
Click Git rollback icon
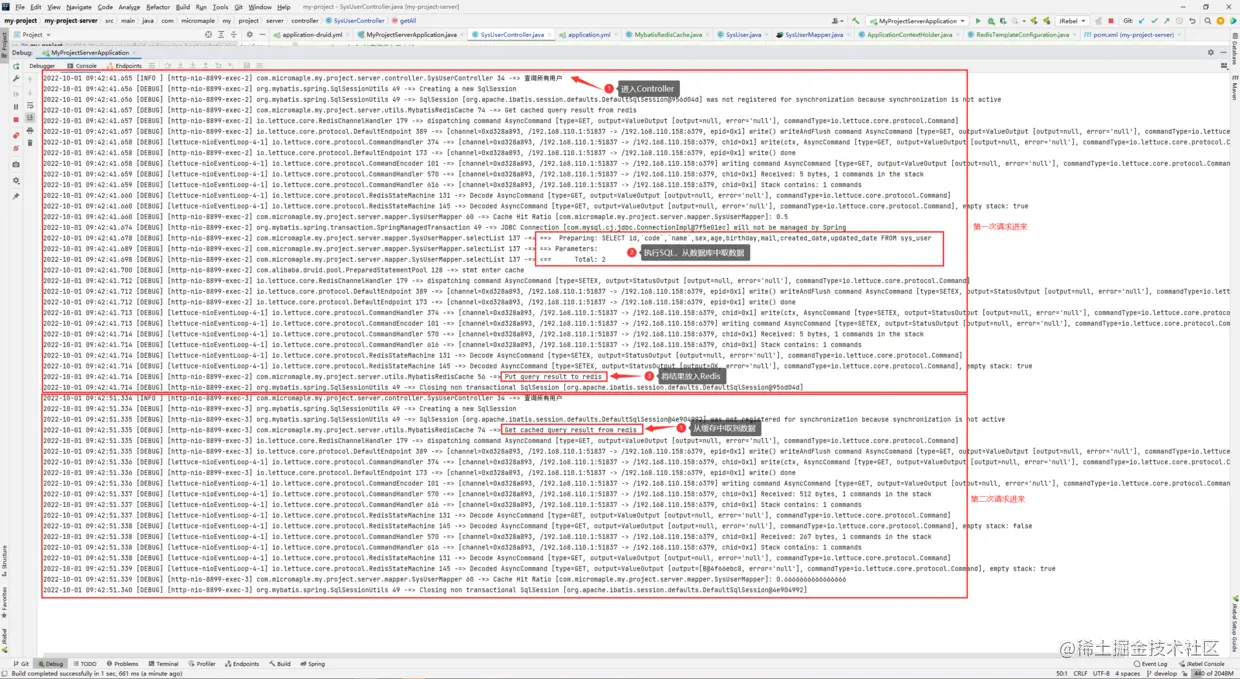point(1192,20)
